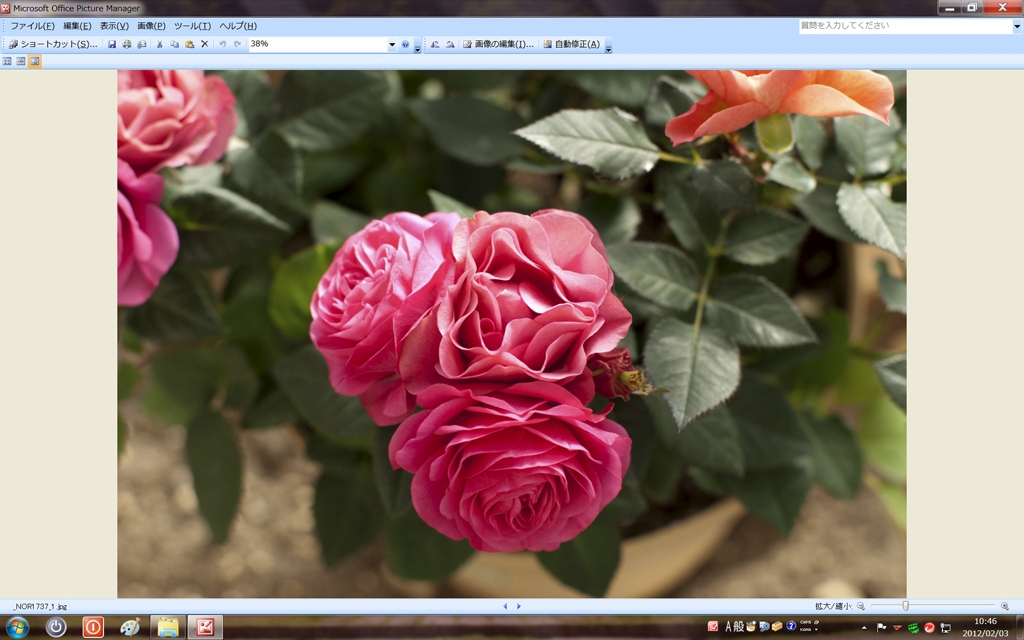
Task: Select the single picture view button
Action: click(x=35, y=61)
